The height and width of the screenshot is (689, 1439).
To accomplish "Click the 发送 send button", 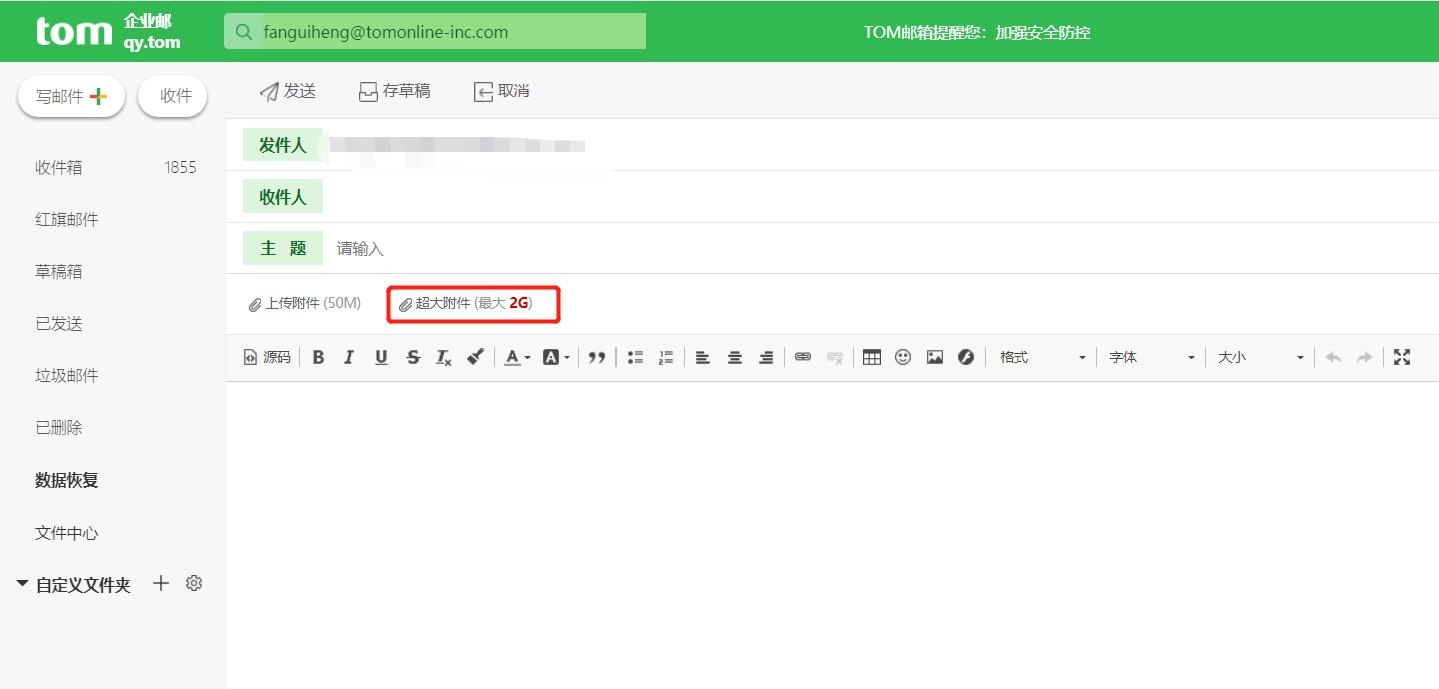I will point(288,91).
